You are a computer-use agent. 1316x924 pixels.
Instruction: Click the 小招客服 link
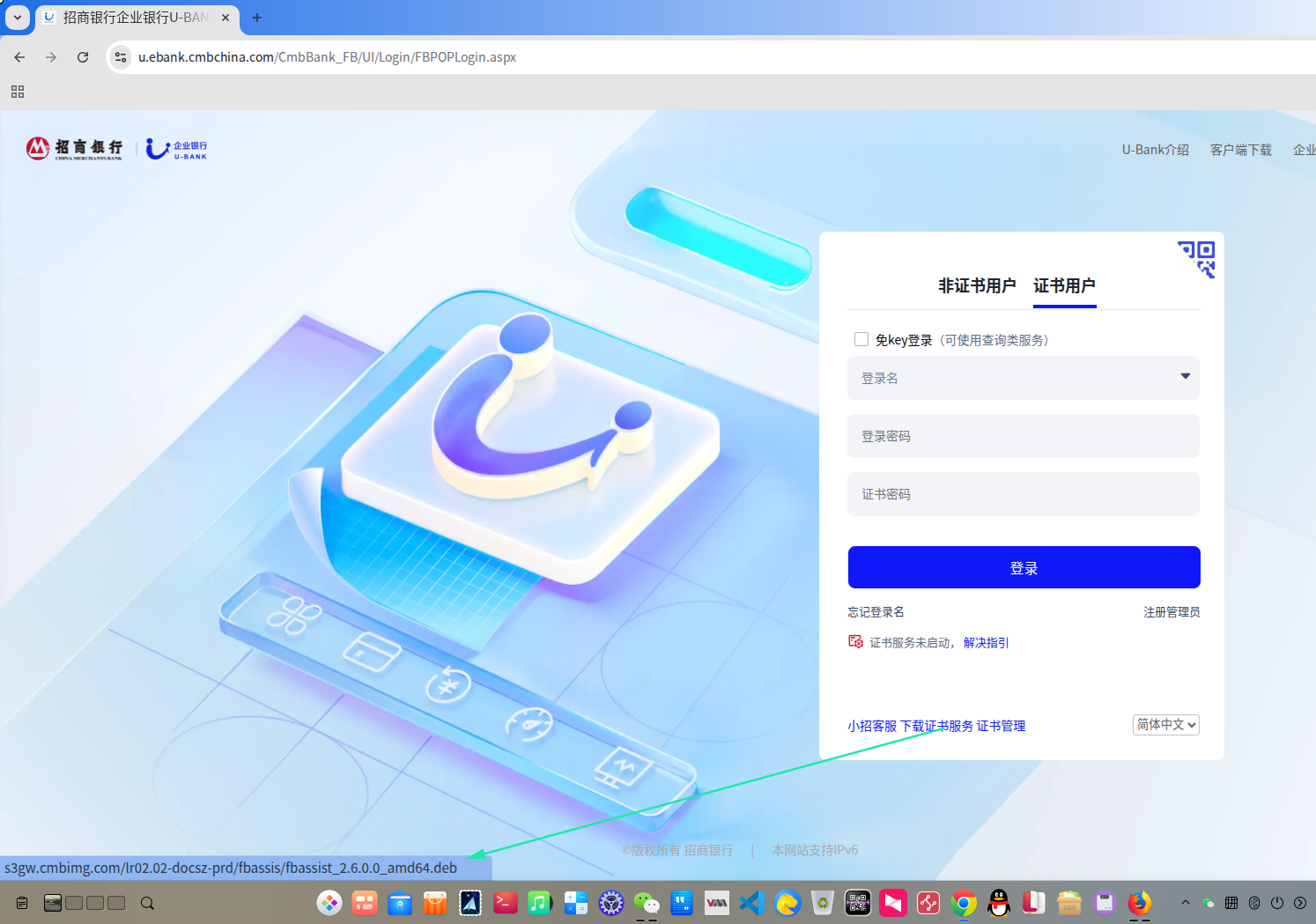872,726
